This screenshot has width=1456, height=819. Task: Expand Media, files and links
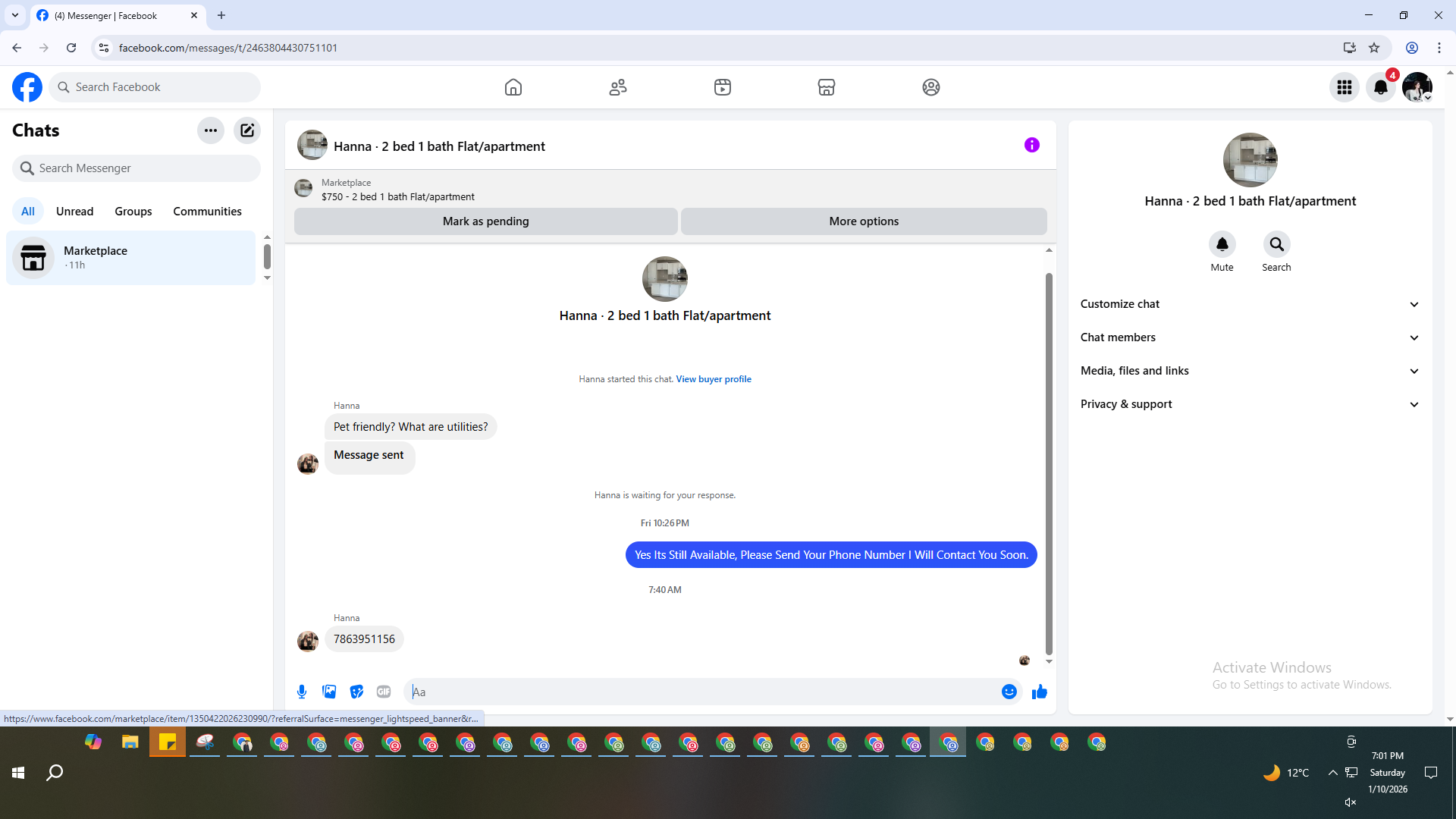[1250, 371]
